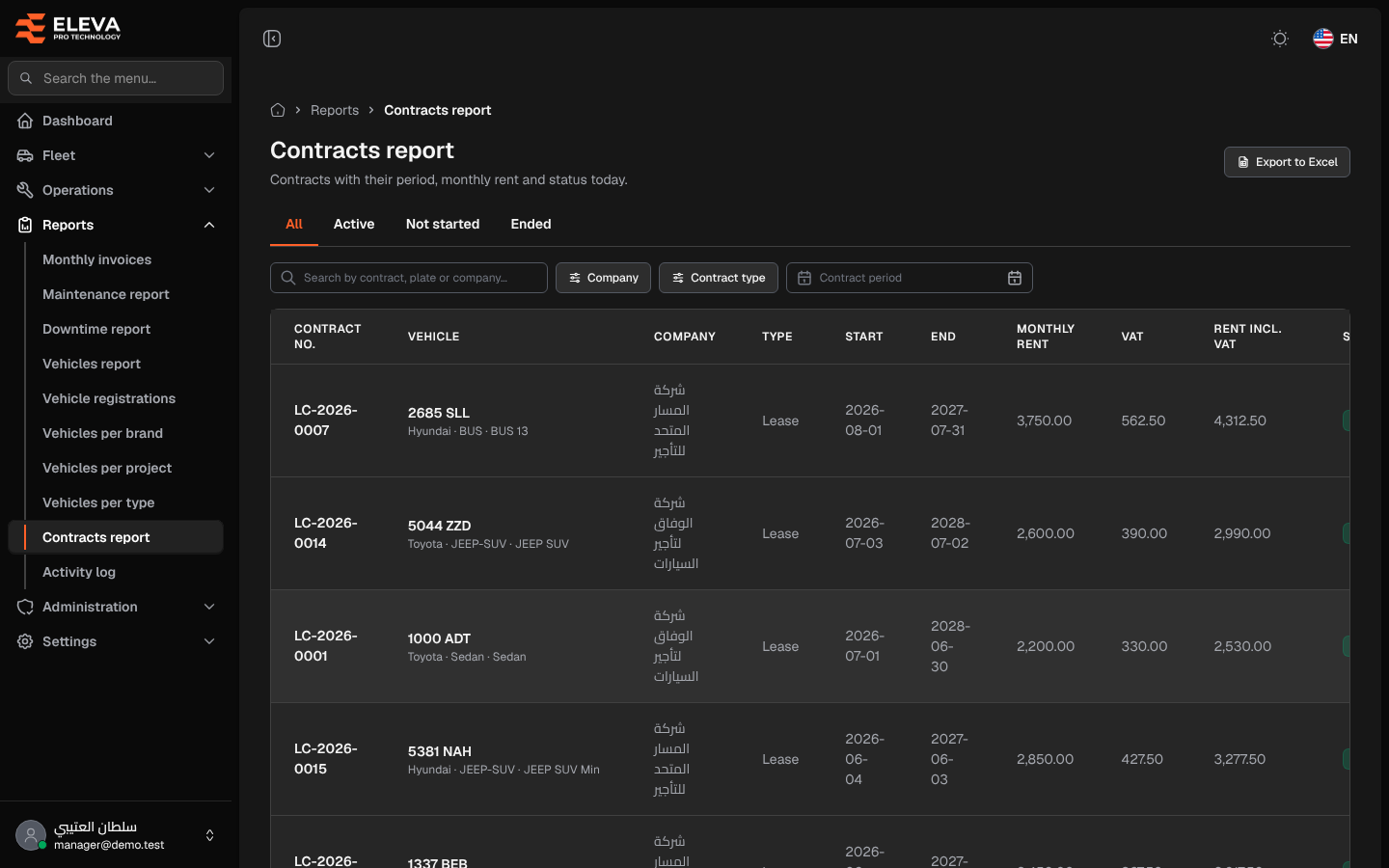Switch to the Active tab
Screen dimensions: 1389x868
click(354, 224)
